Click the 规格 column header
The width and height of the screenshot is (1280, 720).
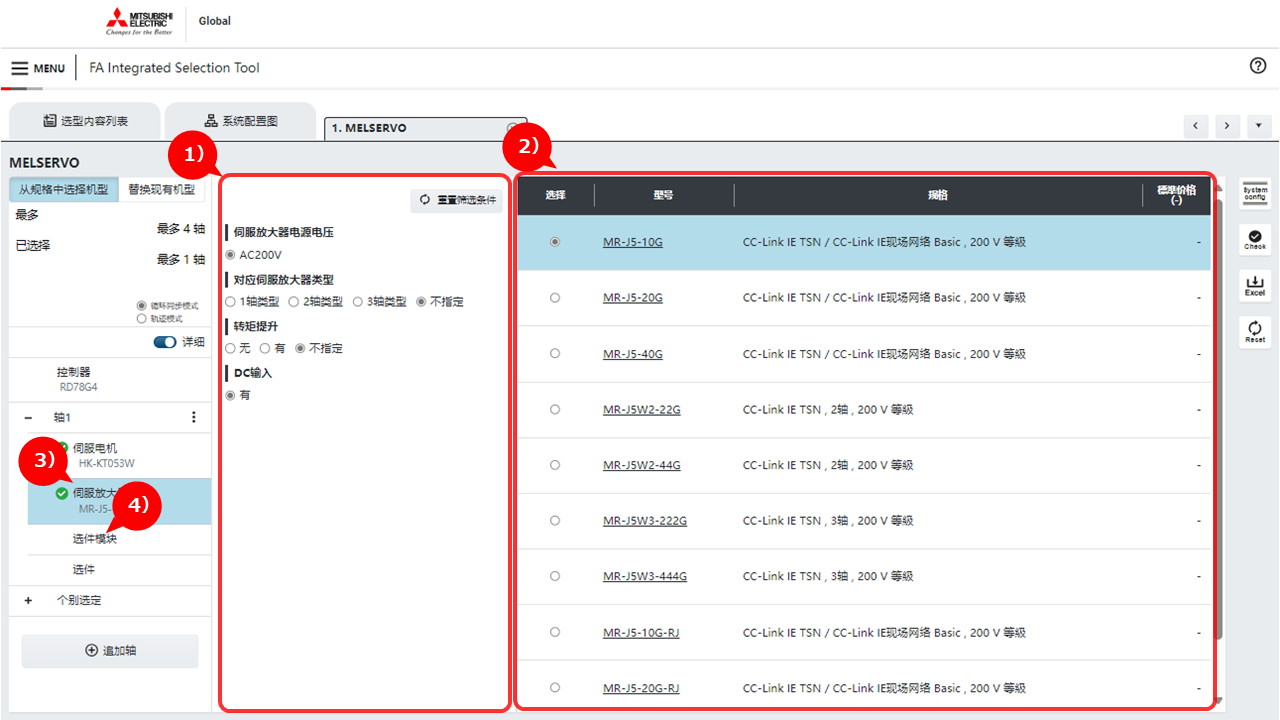(937, 195)
